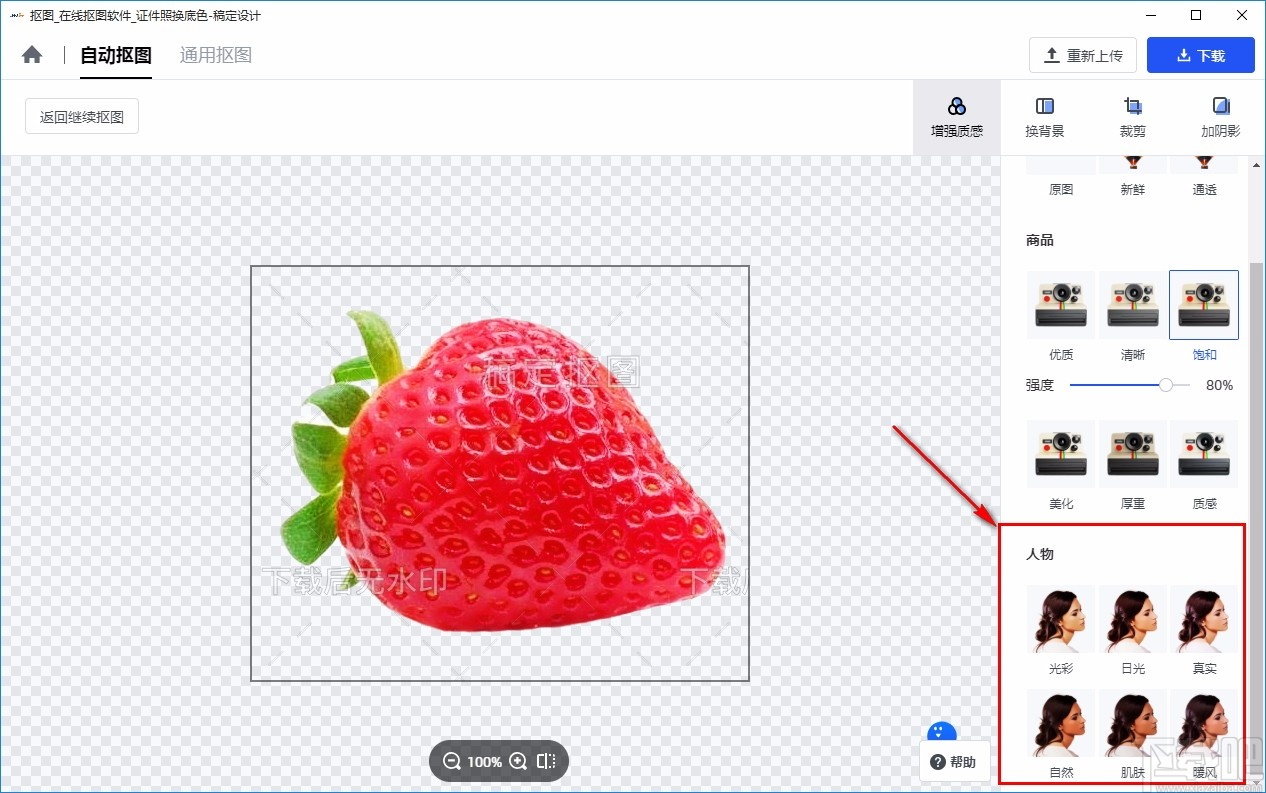The image size is (1266, 793).
Task: Click the app logo in title bar
Action: click(x=17, y=16)
